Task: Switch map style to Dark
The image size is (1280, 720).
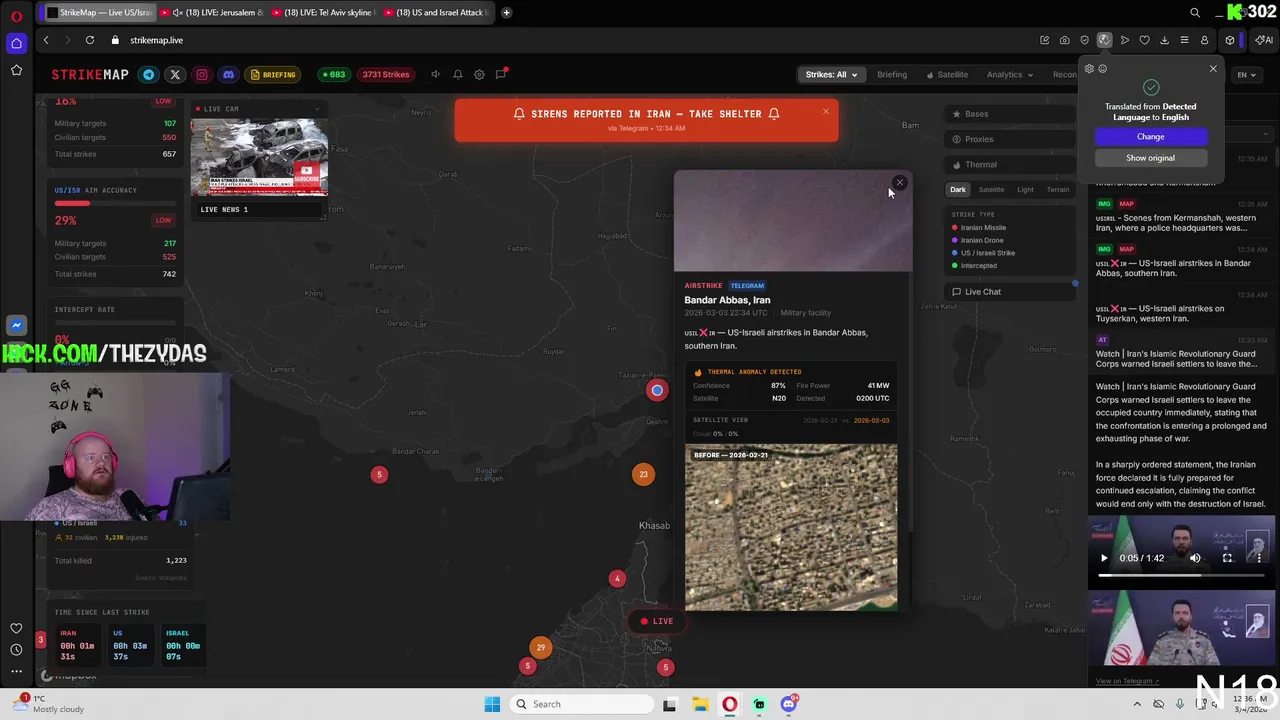Action: pos(958,189)
